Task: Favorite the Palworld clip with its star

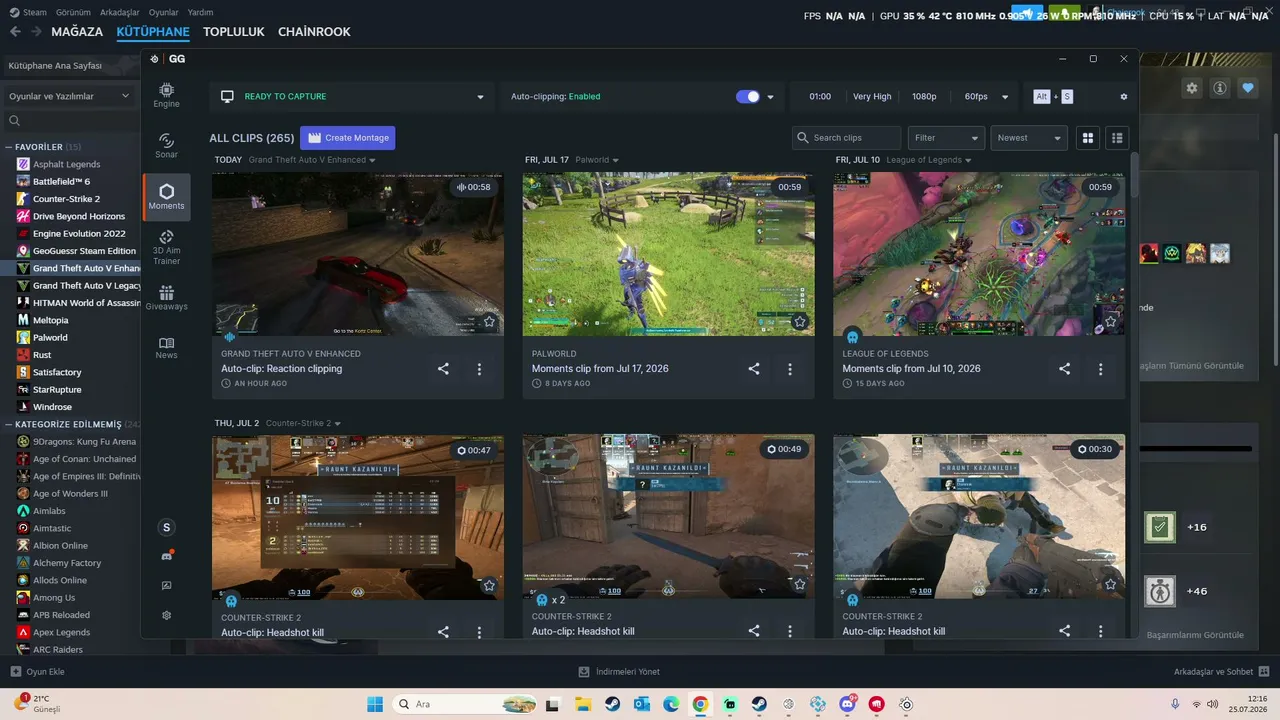Action: [800, 322]
